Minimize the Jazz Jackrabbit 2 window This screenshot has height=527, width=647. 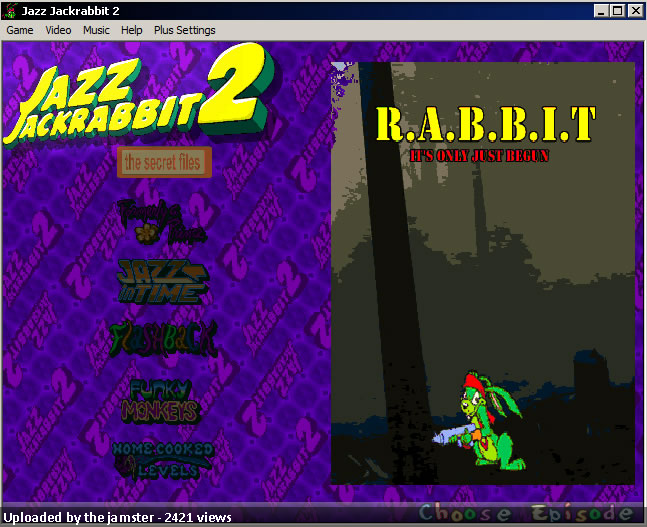click(x=602, y=10)
